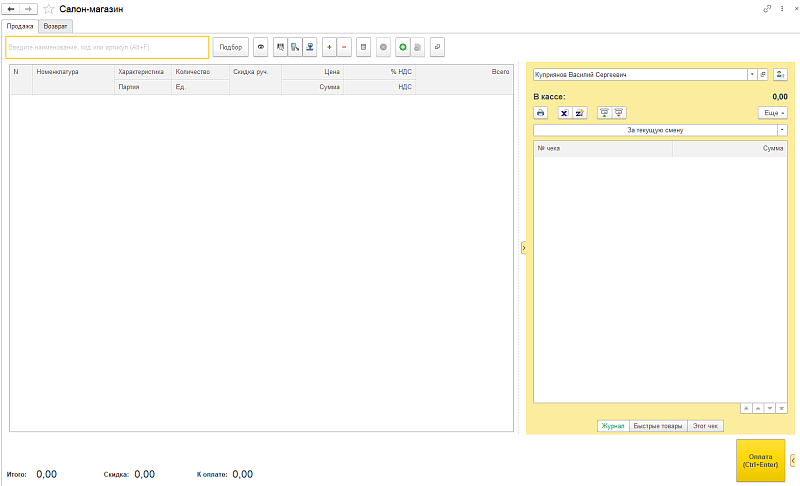
Task: Expand the cashier name dropdown
Action: pyautogui.click(x=751, y=74)
